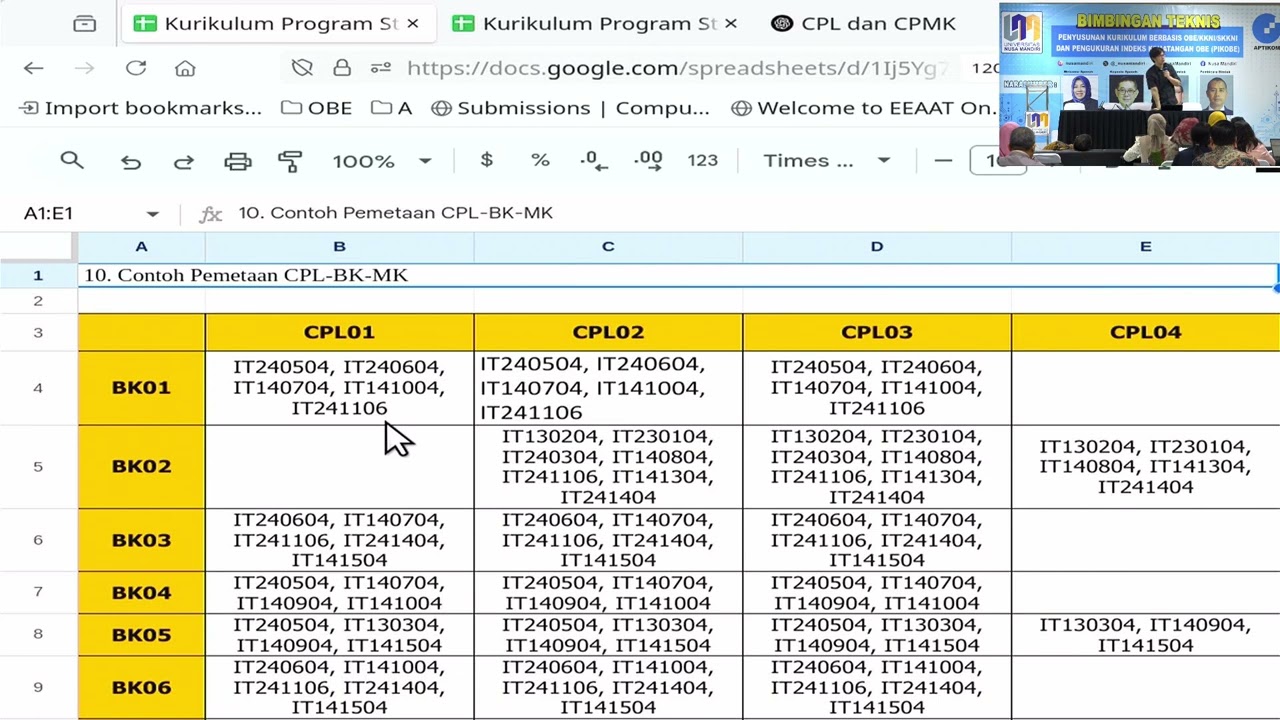Increase decimal places
This screenshot has width=1280, height=720.
(x=648, y=160)
